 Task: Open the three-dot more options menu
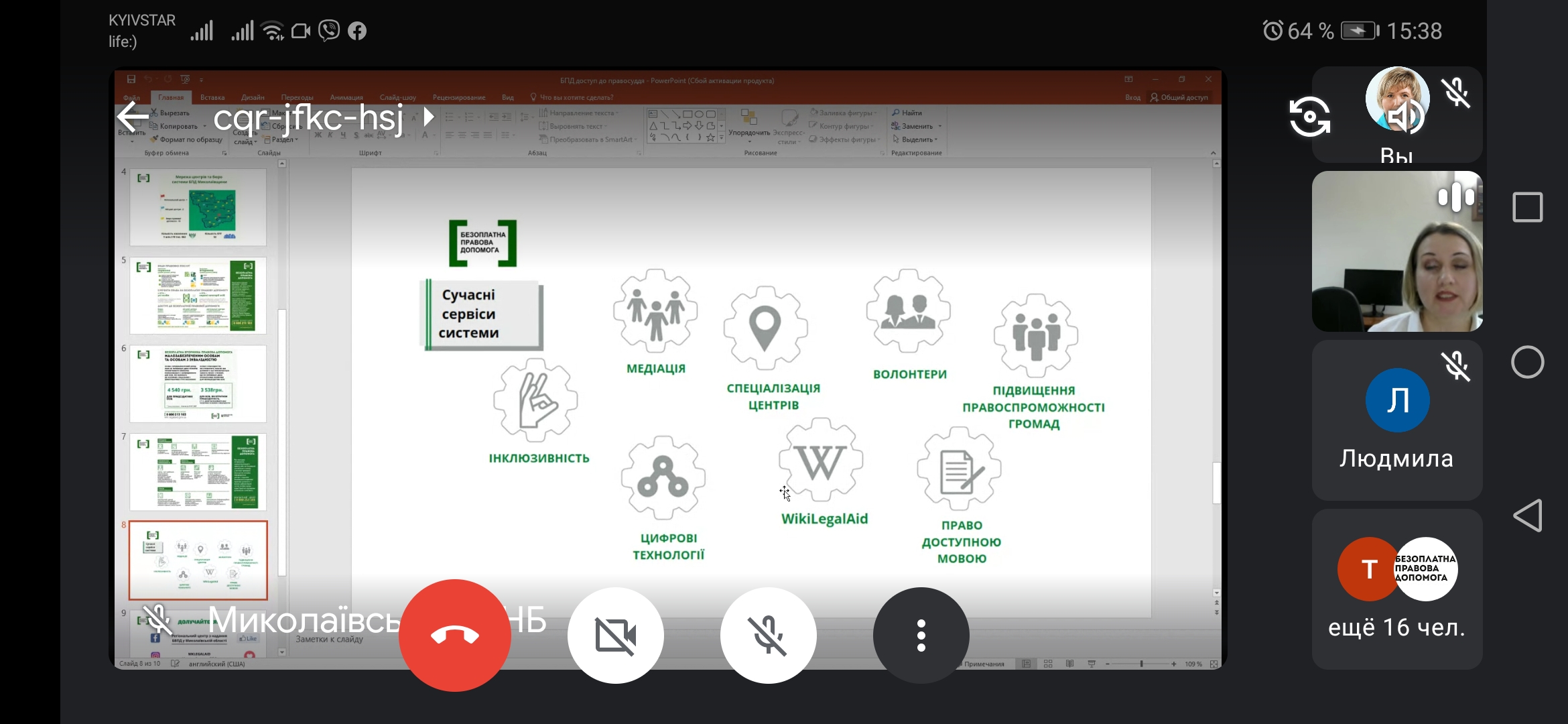pos(921,635)
